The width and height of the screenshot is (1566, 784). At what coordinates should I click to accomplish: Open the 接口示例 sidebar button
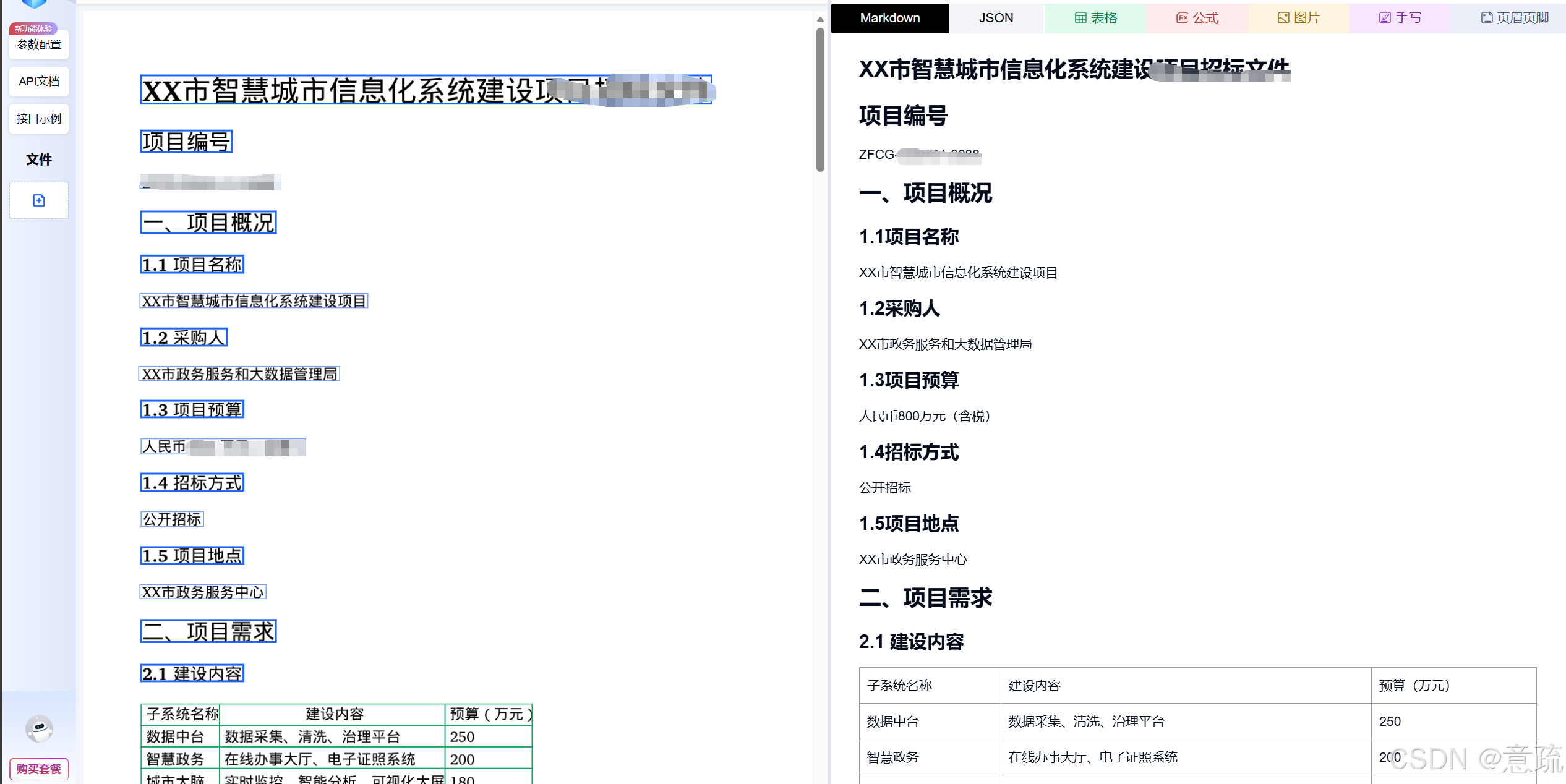coord(39,119)
